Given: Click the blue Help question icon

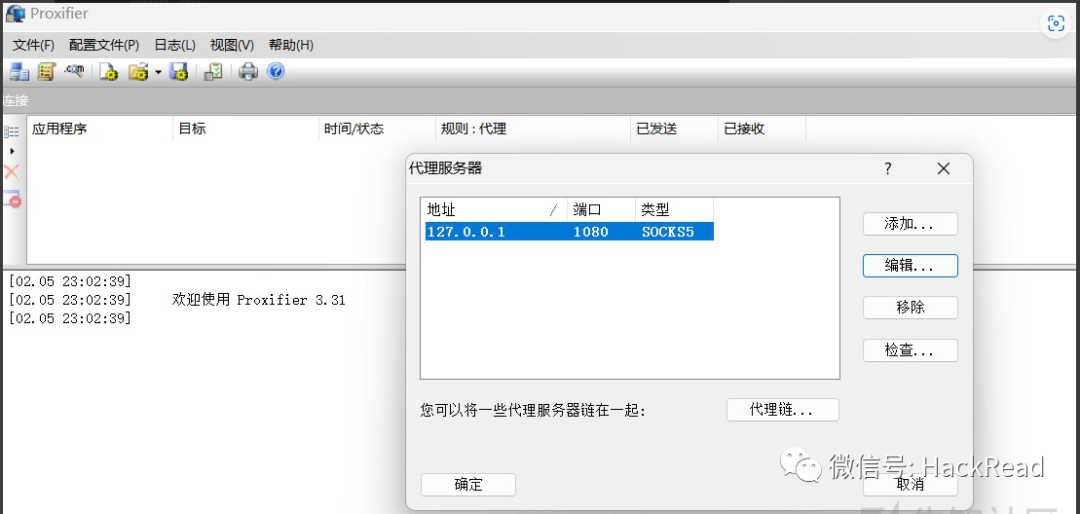Looking at the screenshot, I should 276,71.
